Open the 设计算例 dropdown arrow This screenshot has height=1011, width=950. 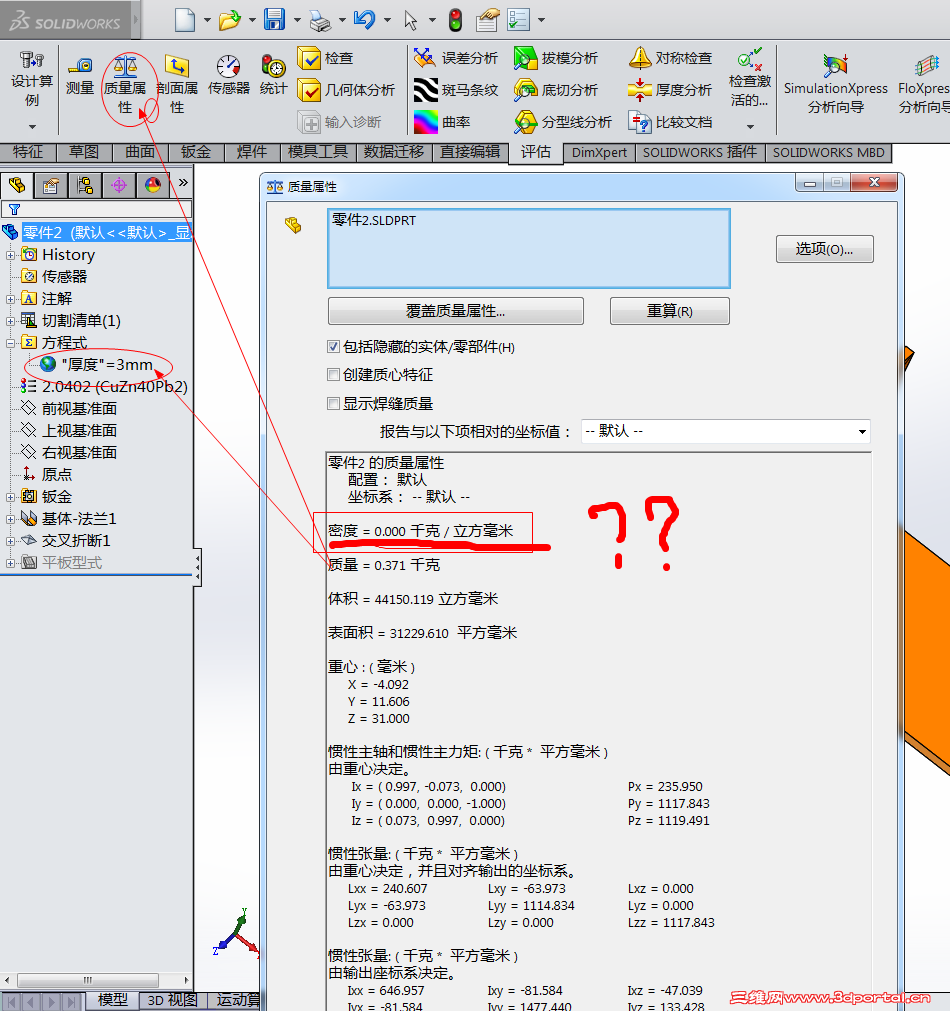click(x=32, y=127)
